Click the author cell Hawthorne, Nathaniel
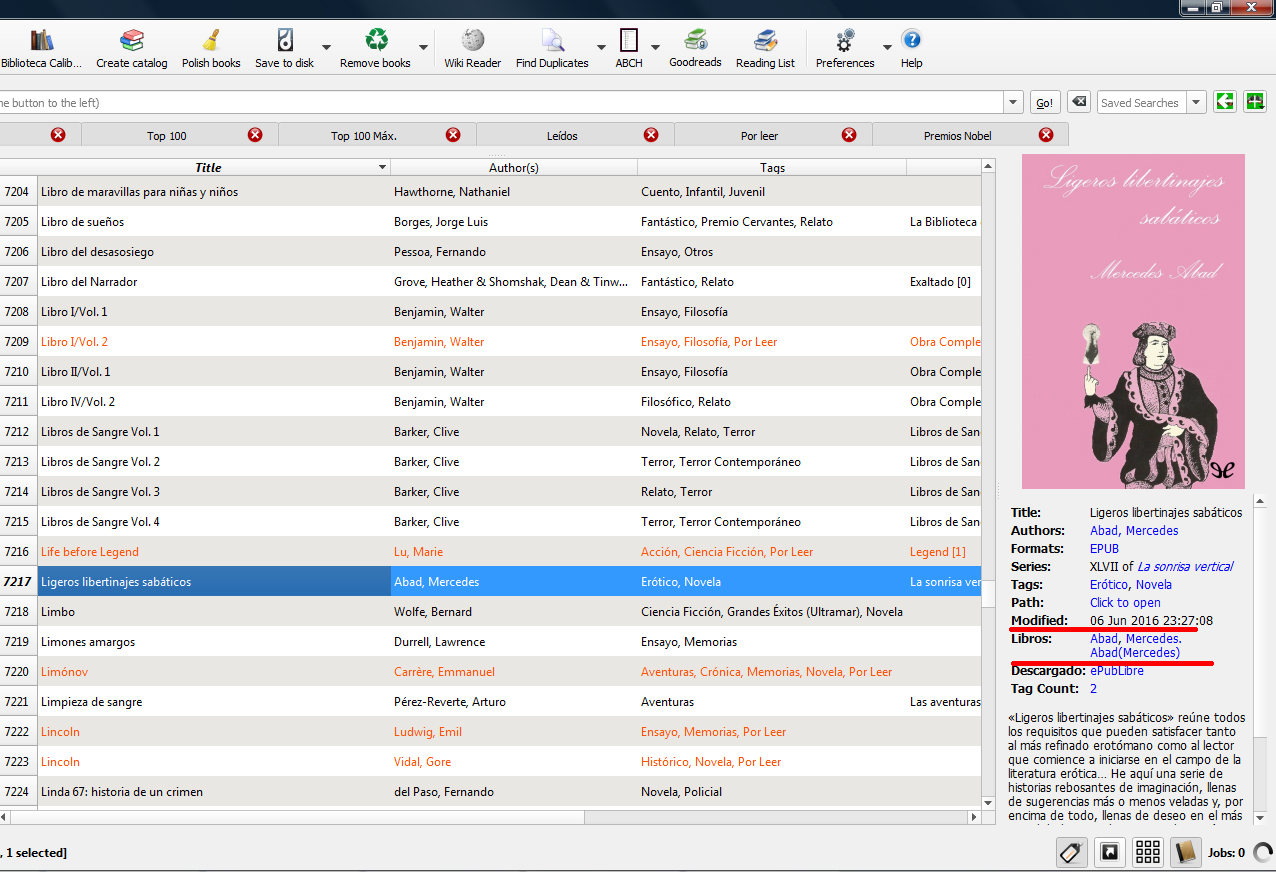Image resolution: width=1276 pixels, height=872 pixels. (x=514, y=192)
